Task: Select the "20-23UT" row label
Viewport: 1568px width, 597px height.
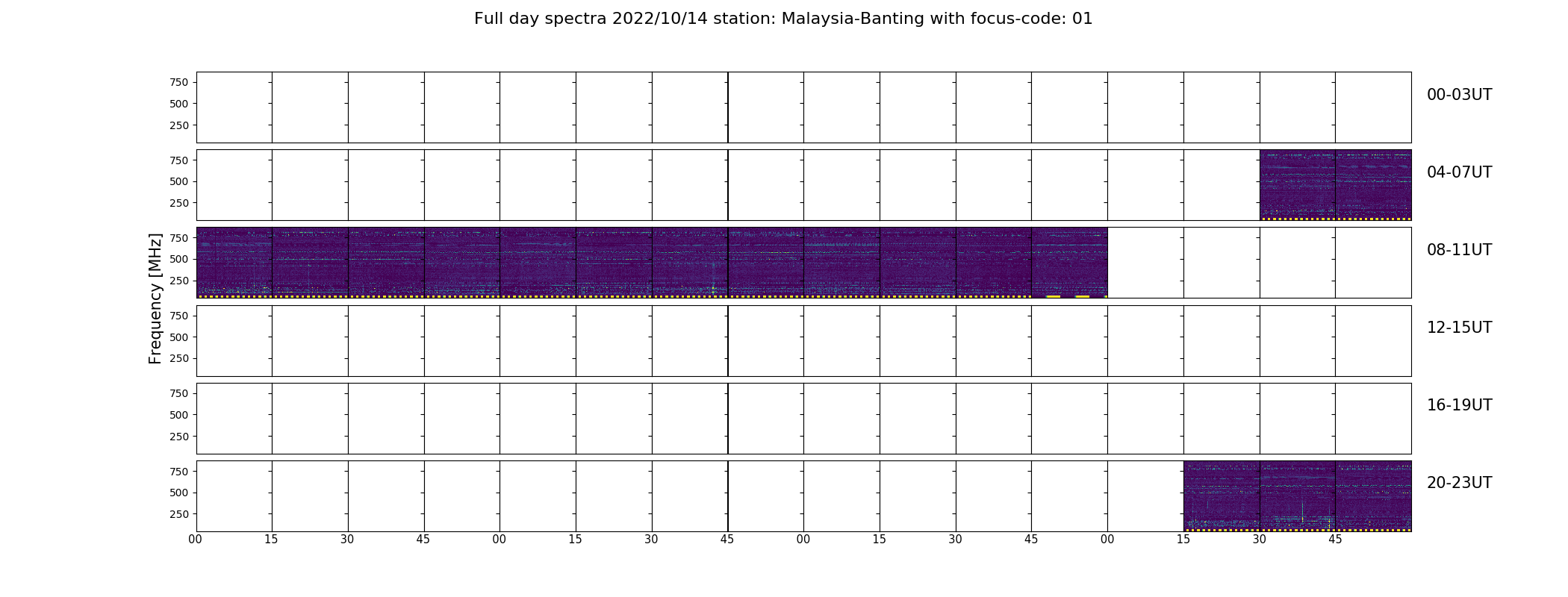Action: coord(1459,483)
